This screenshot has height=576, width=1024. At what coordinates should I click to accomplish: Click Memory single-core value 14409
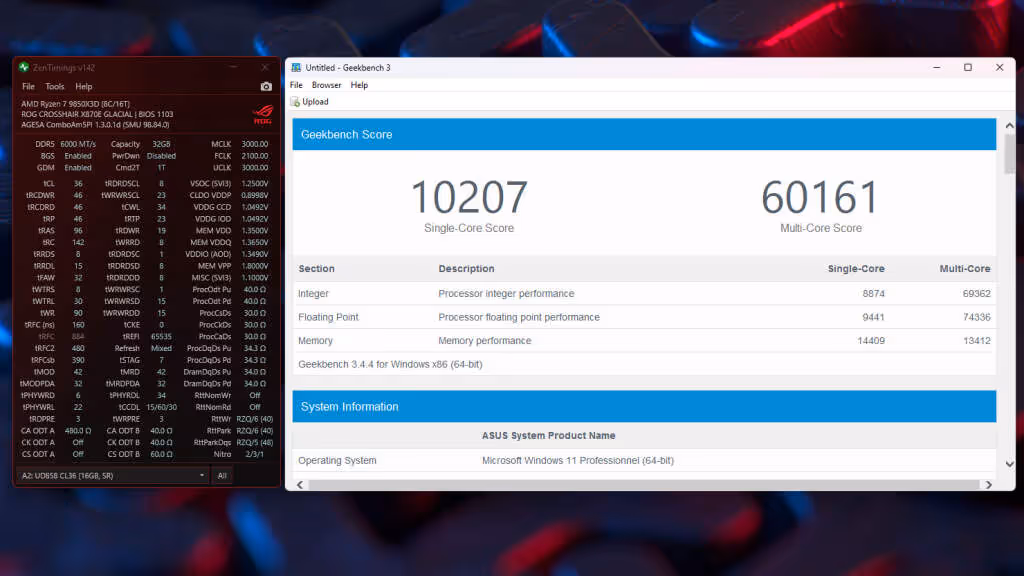[871, 340]
